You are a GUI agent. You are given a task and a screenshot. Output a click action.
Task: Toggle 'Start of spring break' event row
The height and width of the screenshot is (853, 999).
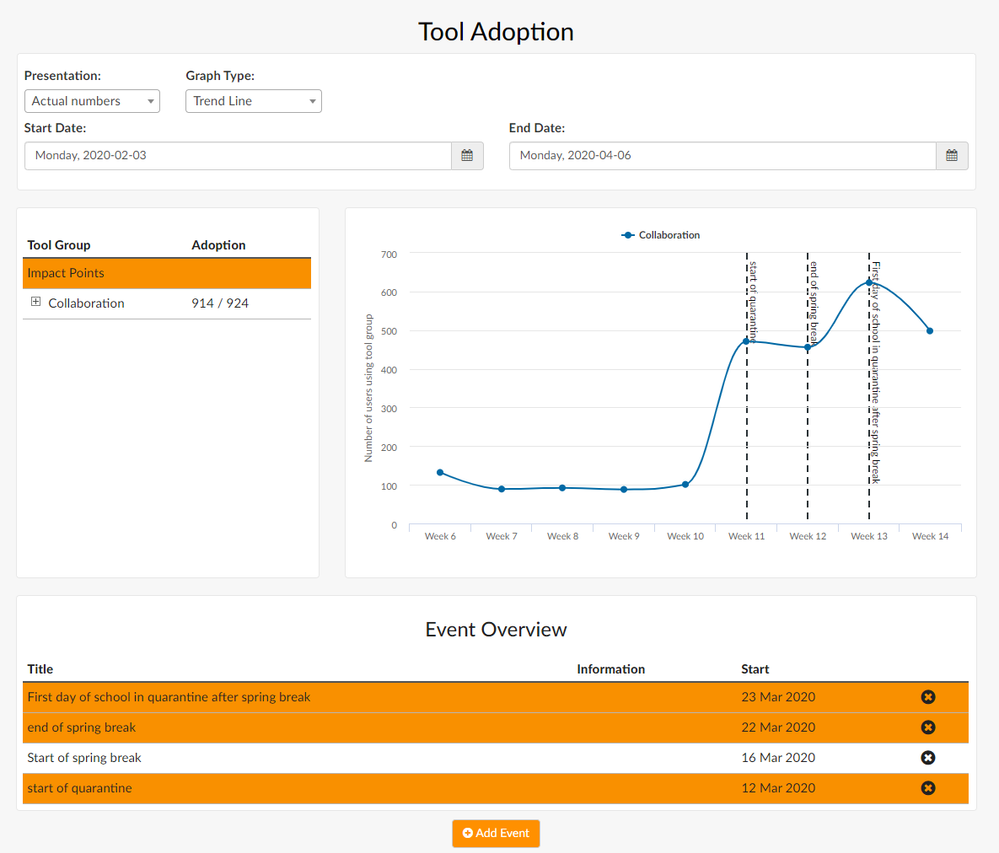click(x=300, y=758)
